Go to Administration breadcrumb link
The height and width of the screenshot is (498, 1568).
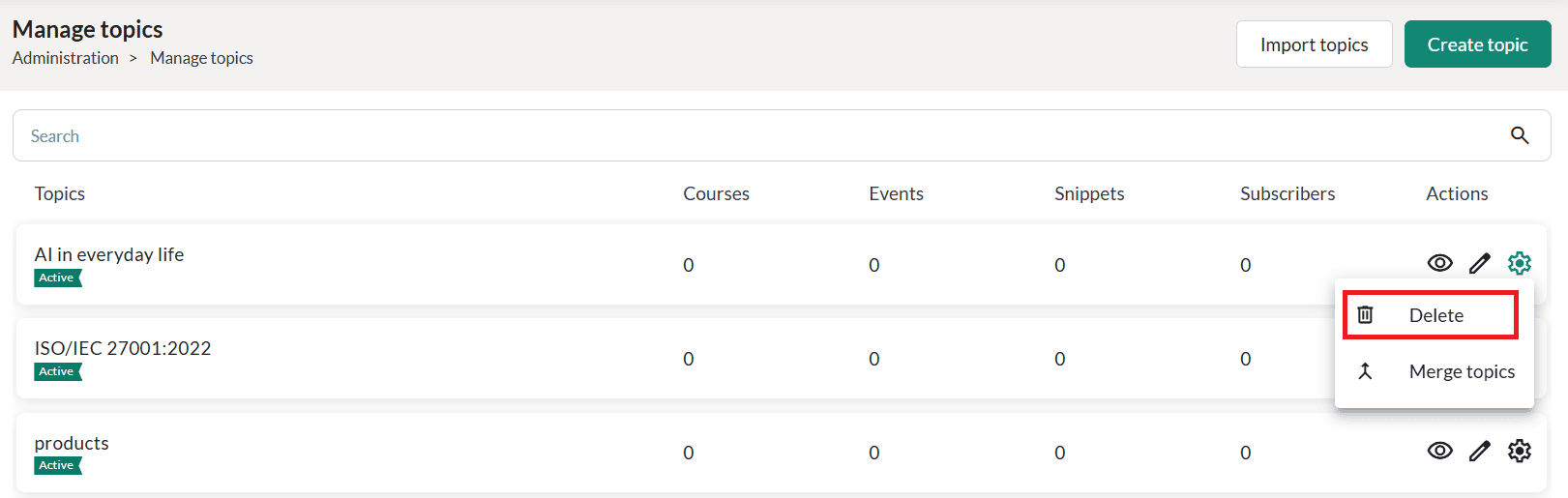66,58
